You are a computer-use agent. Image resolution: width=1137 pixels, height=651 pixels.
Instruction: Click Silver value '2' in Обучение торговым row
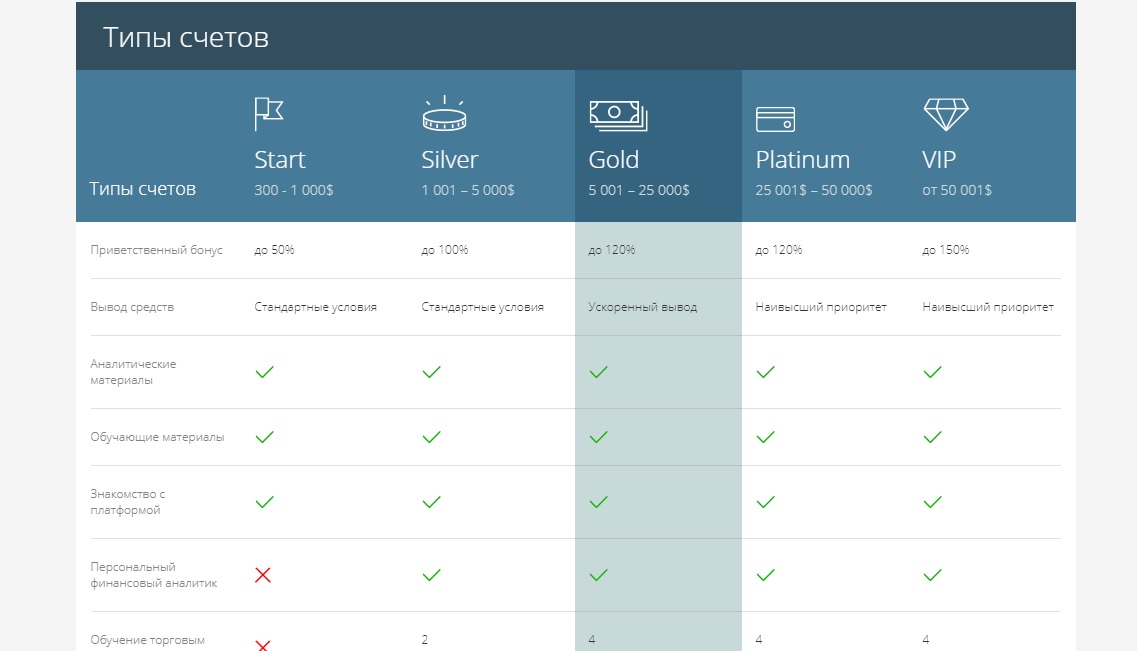point(425,639)
